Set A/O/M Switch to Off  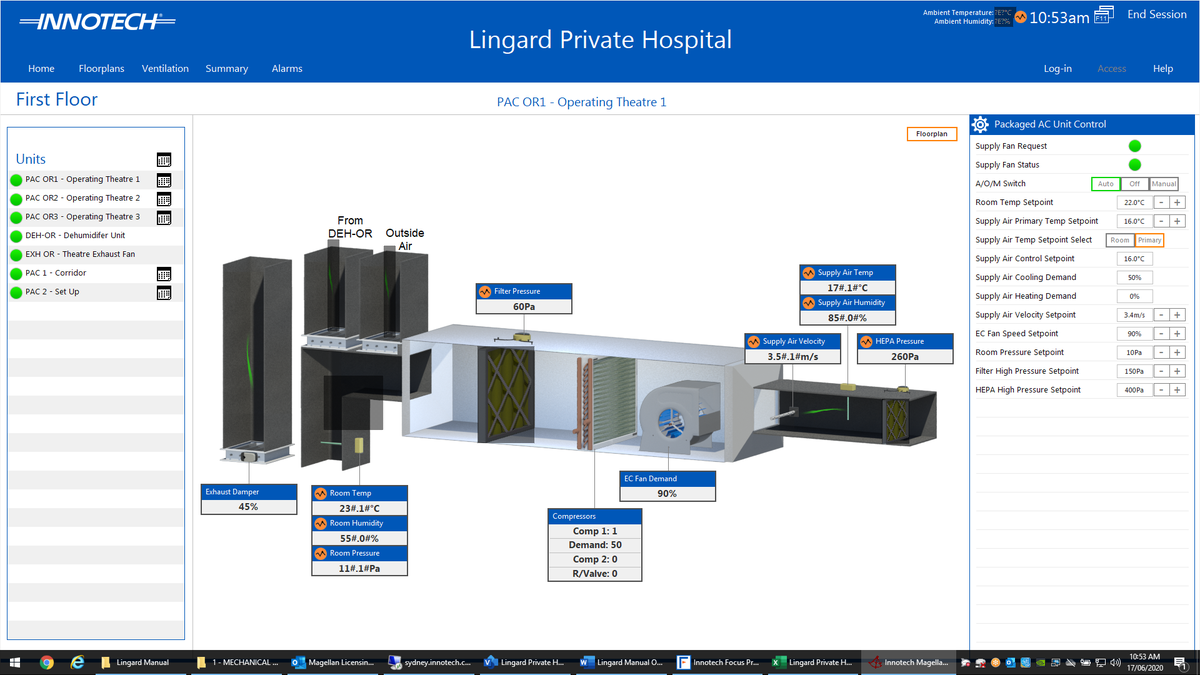pos(1134,184)
